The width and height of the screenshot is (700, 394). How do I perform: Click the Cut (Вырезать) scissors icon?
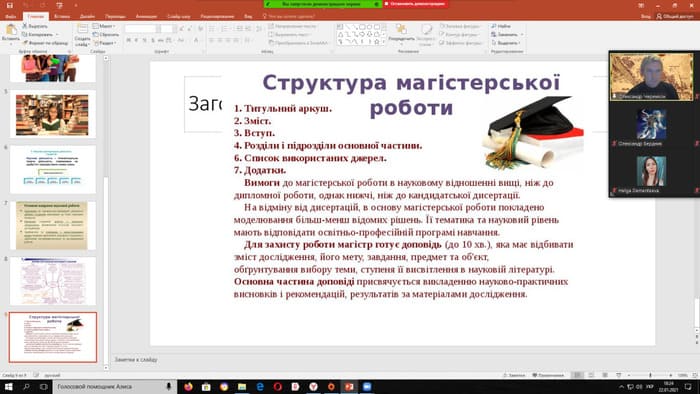25,26
